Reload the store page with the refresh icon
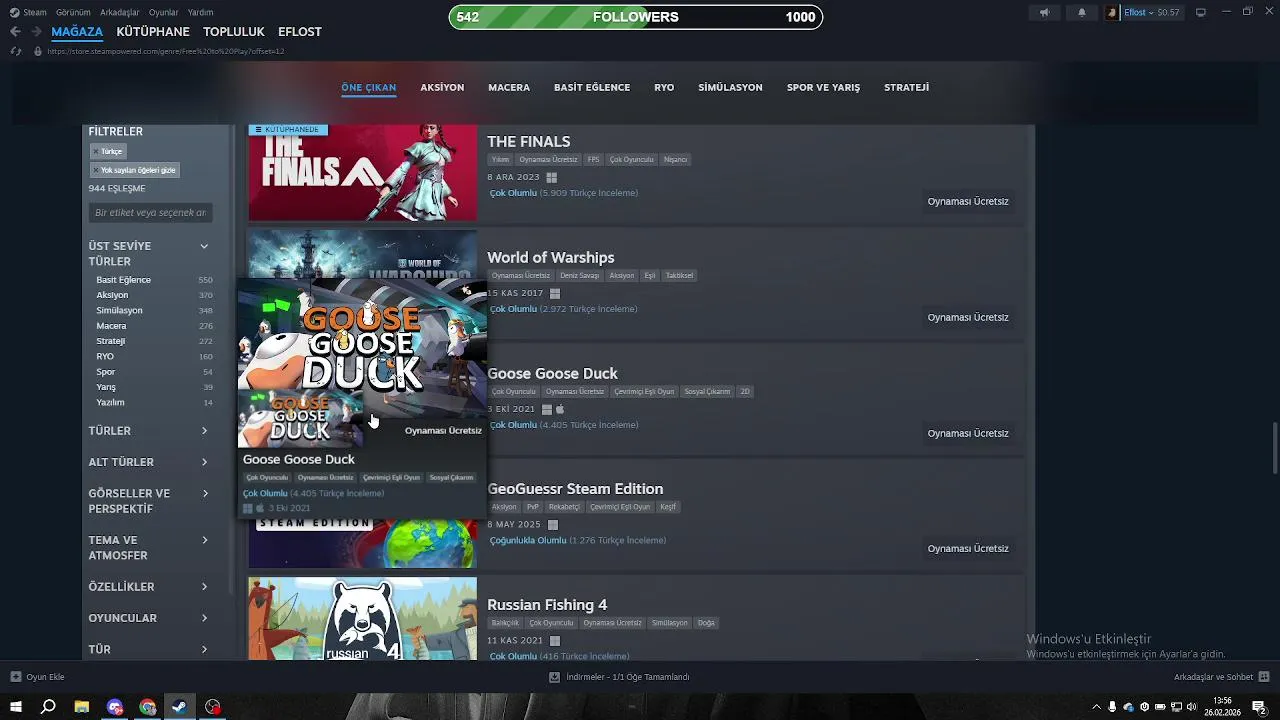This screenshot has height=720, width=1280. 15,51
